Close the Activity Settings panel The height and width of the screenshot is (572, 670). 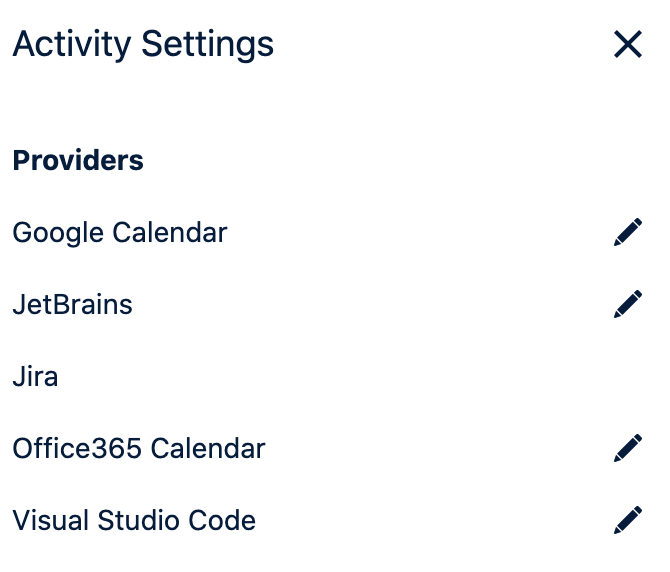click(x=628, y=44)
